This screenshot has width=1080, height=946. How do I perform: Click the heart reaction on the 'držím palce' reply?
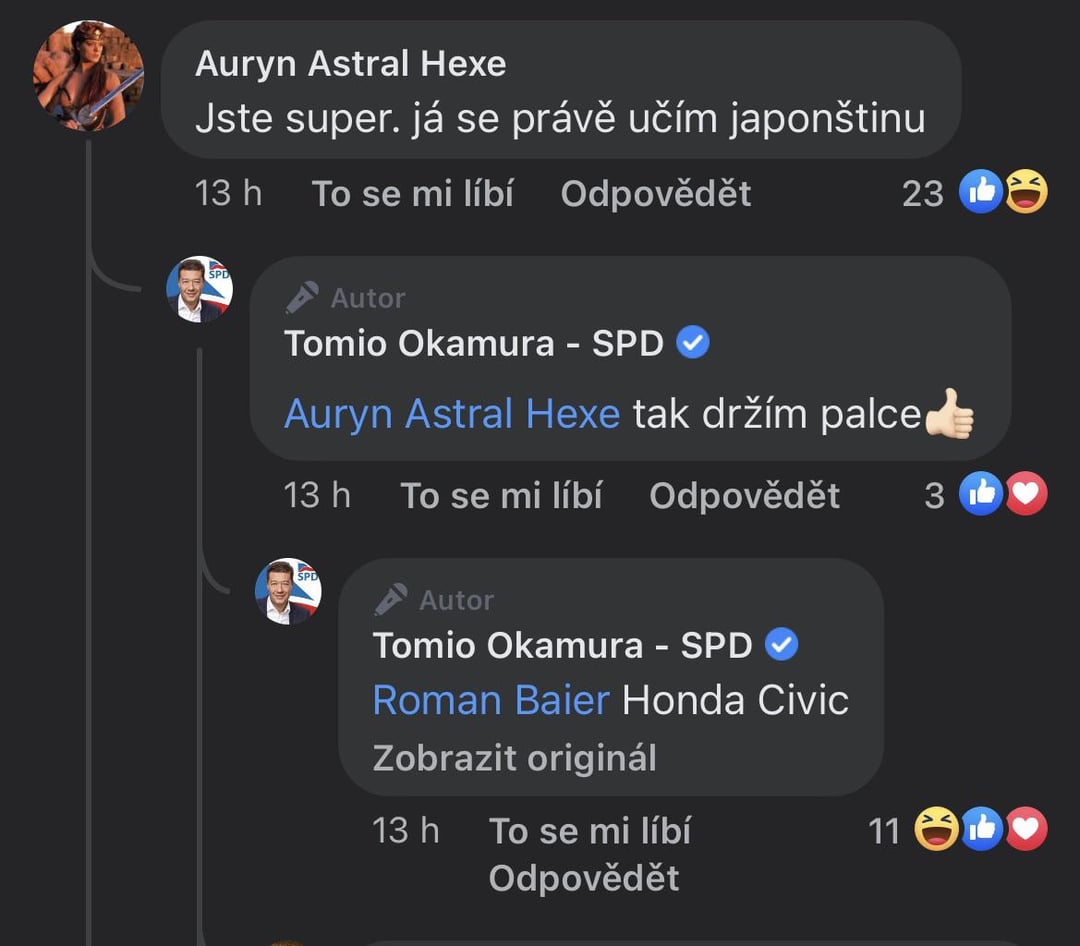pyautogui.click(x=1026, y=493)
